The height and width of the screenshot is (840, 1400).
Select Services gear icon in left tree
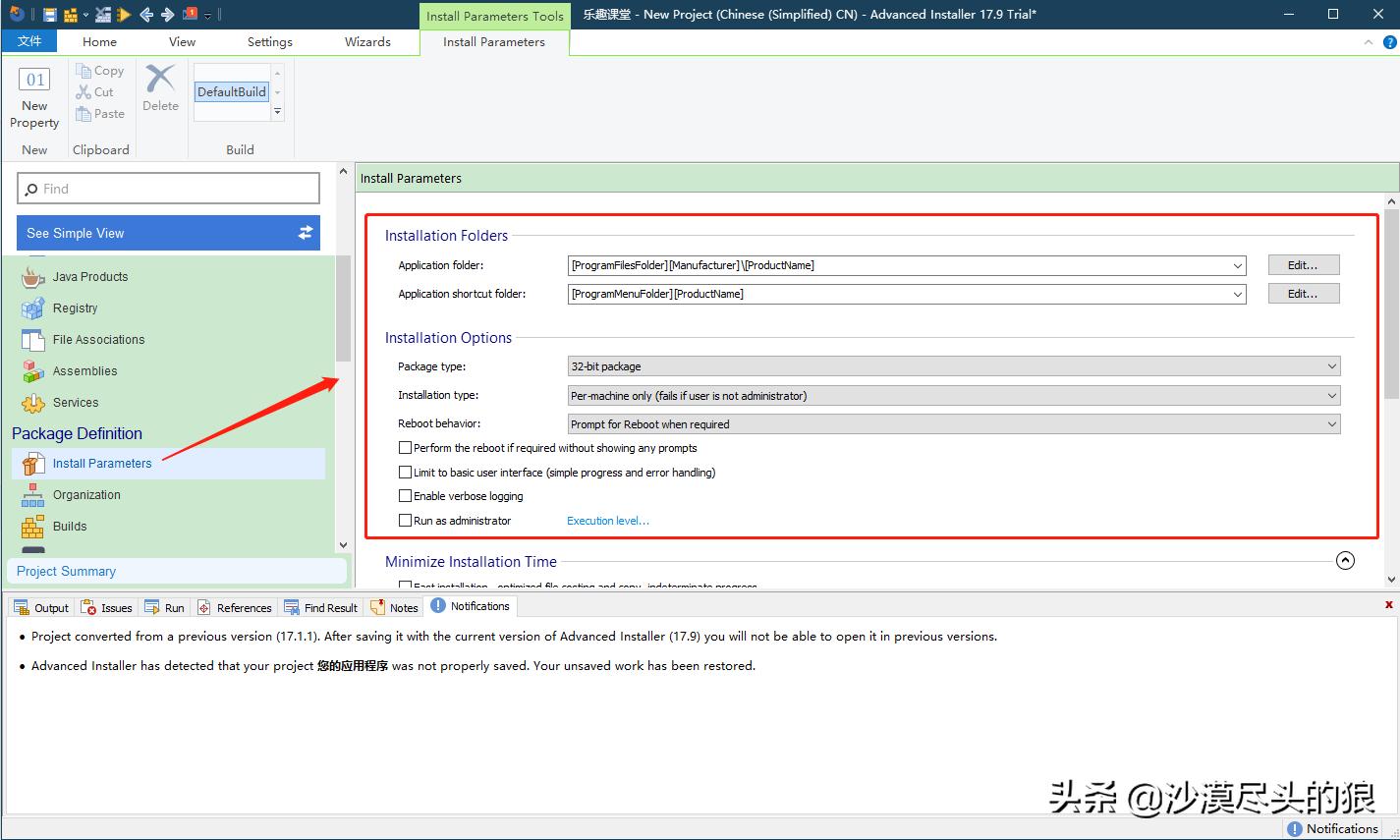click(x=33, y=403)
